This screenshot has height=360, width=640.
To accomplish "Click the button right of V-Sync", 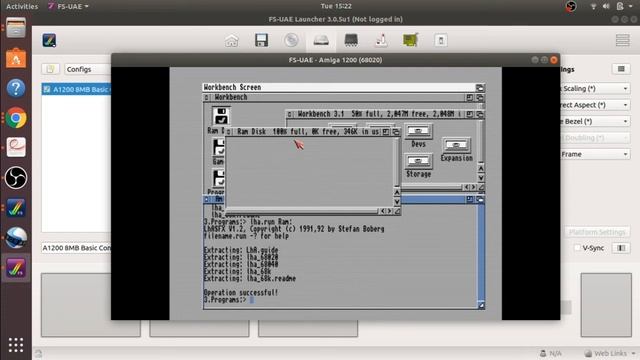I will (x=621, y=248).
